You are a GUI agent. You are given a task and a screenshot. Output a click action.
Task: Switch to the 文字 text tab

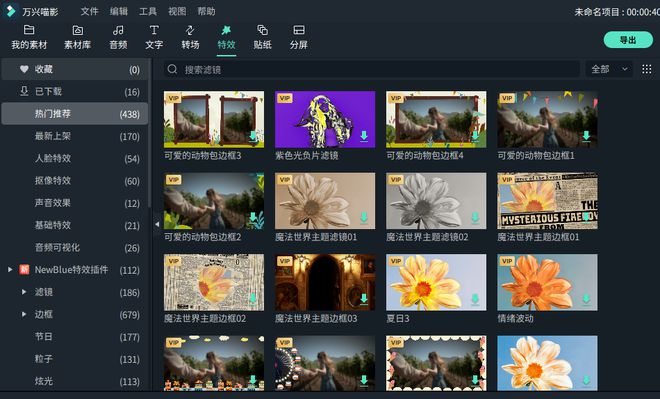pyautogui.click(x=154, y=37)
